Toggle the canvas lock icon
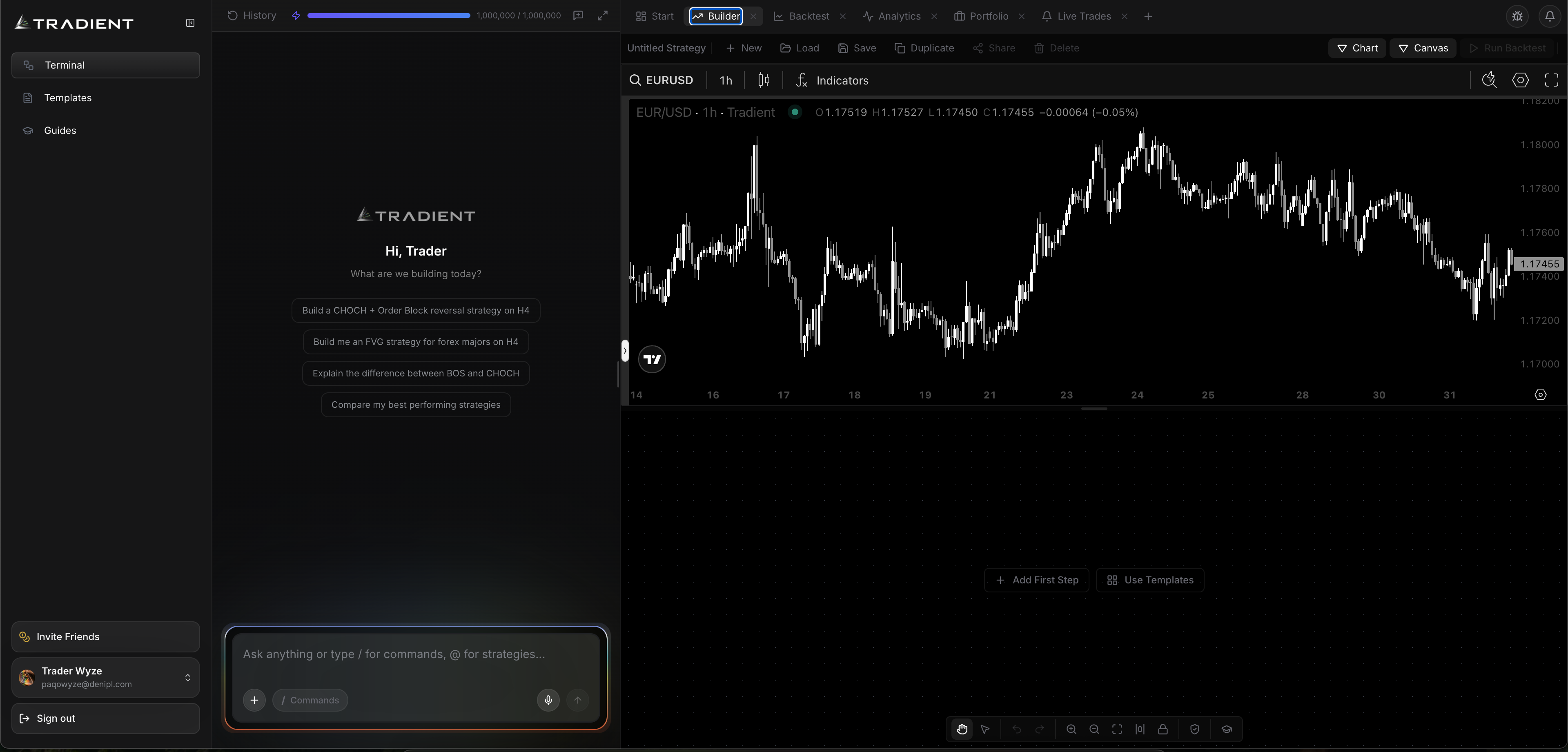 [1163, 729]
